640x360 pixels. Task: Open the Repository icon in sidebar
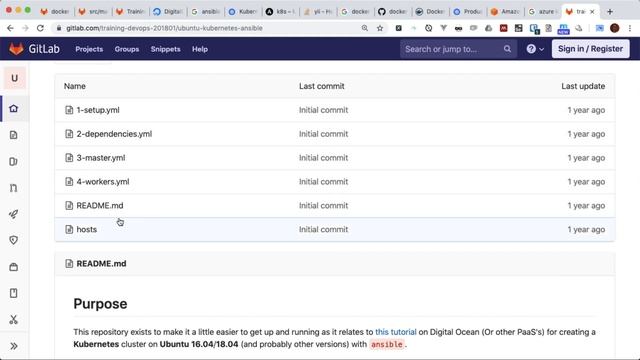click(13, 135)
